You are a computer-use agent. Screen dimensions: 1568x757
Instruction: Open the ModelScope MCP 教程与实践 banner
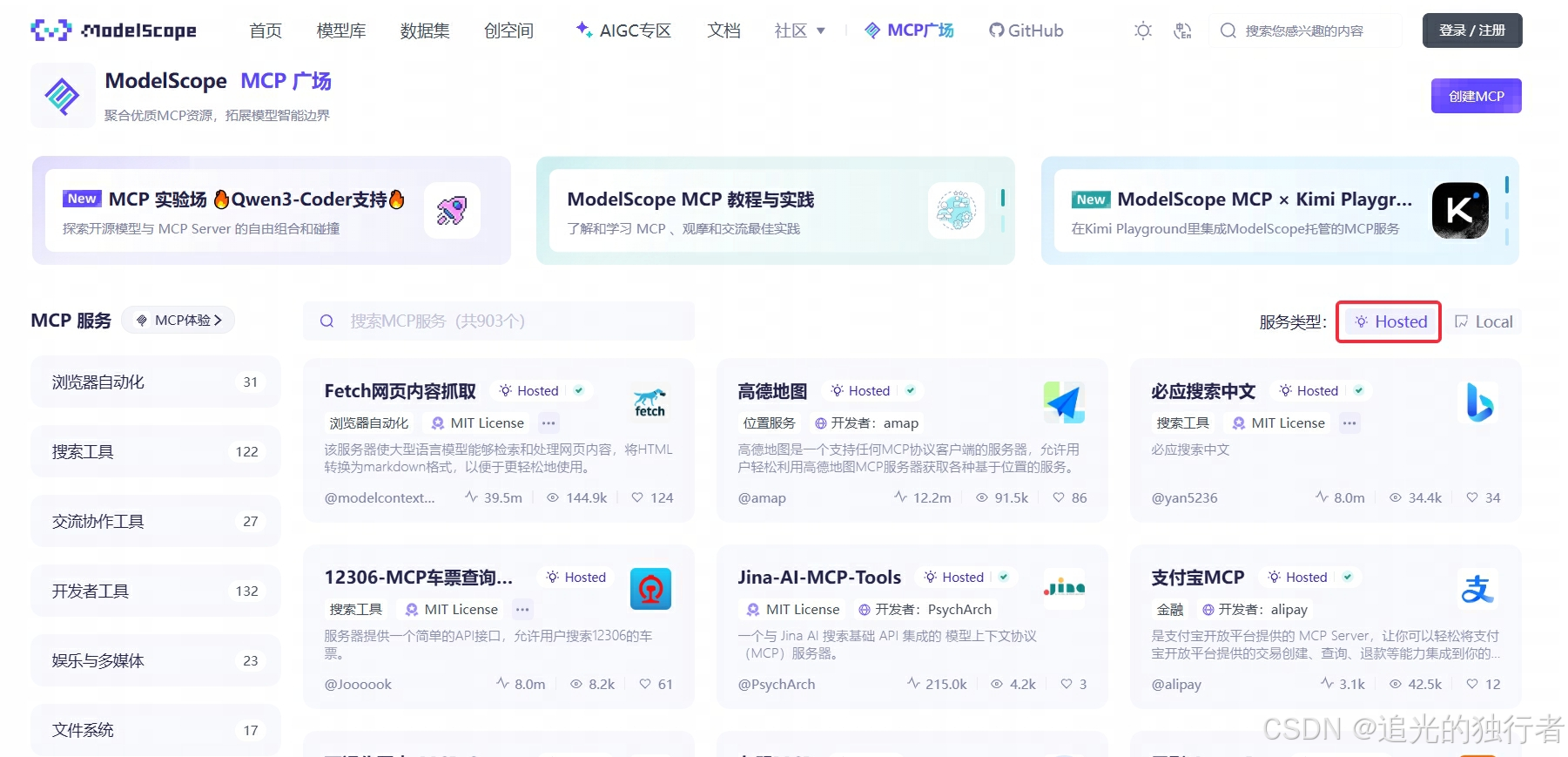tap(776, 210)
